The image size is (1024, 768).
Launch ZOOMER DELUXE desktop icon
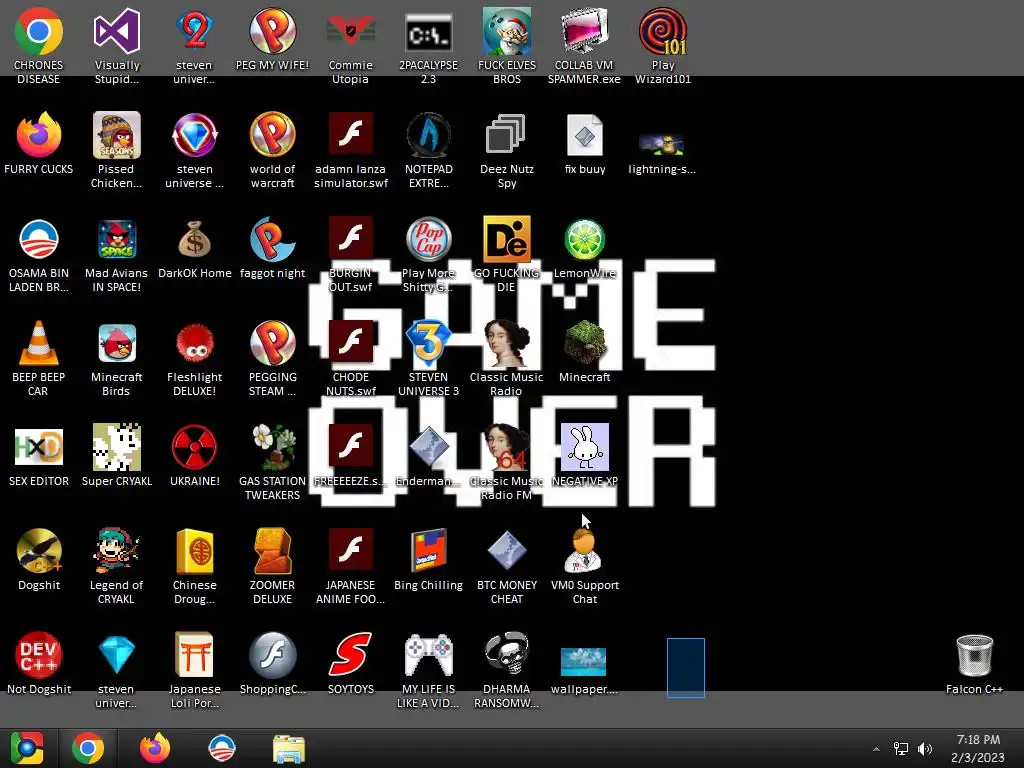pos(272,551)
